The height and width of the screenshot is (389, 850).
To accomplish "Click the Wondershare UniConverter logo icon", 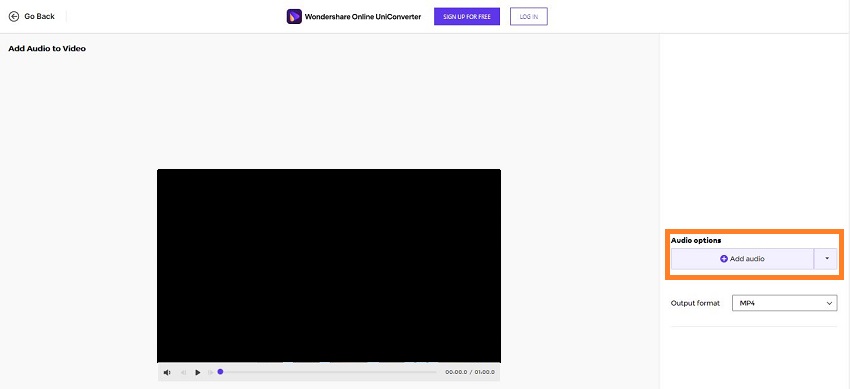I will click(294, 17).
